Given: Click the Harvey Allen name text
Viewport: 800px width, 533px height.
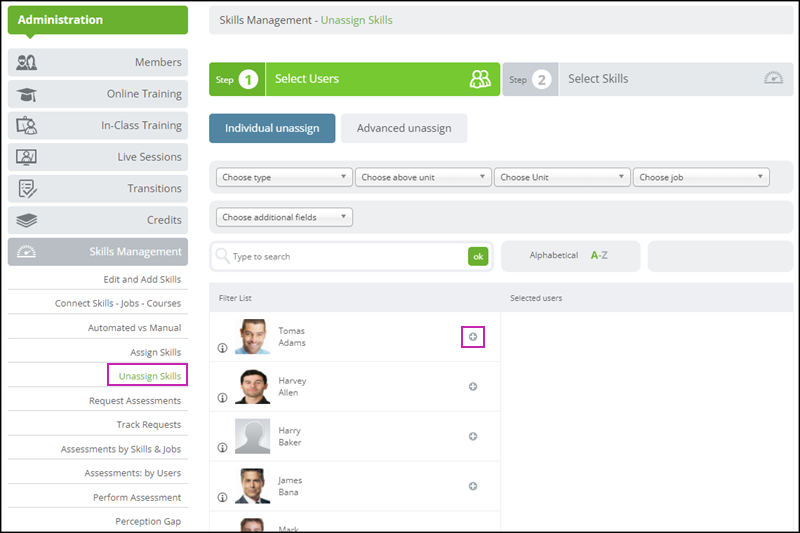Looking at the screenshot, I should (x=292, y=387).
